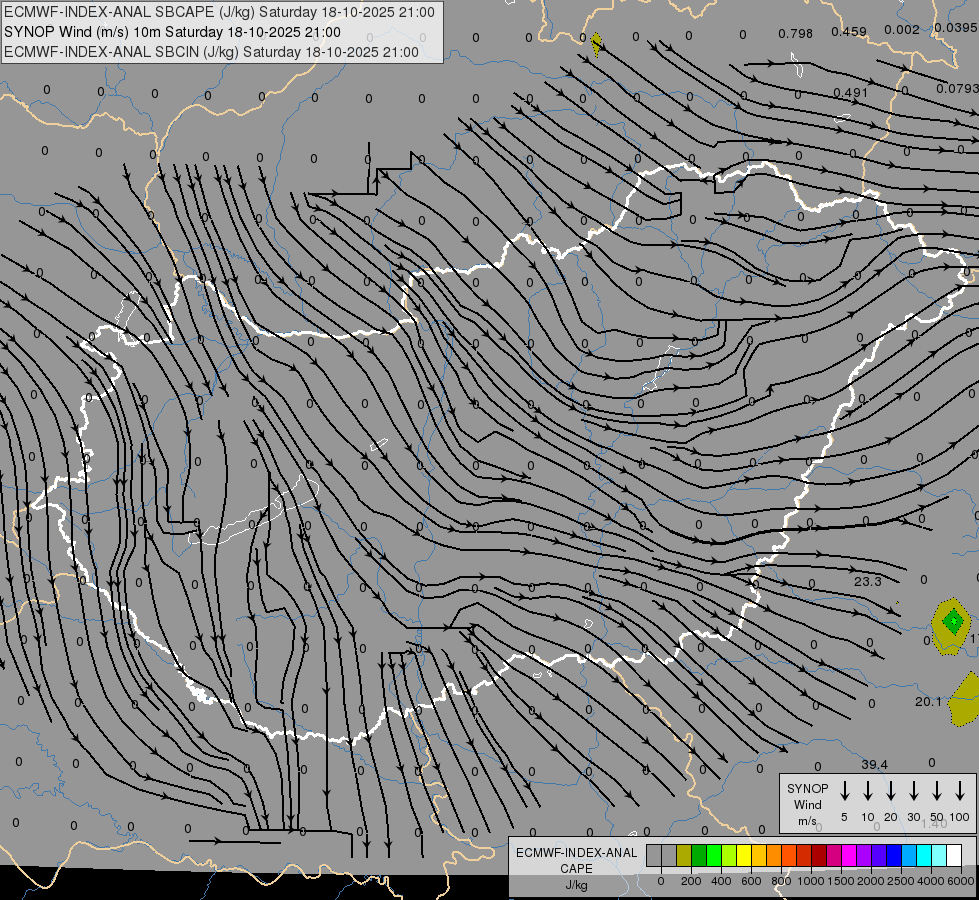The width and height of the screenshot is (979, 900).
Task: Click the 6000 tick label on the CAPE scale
Action: (962, 881)
